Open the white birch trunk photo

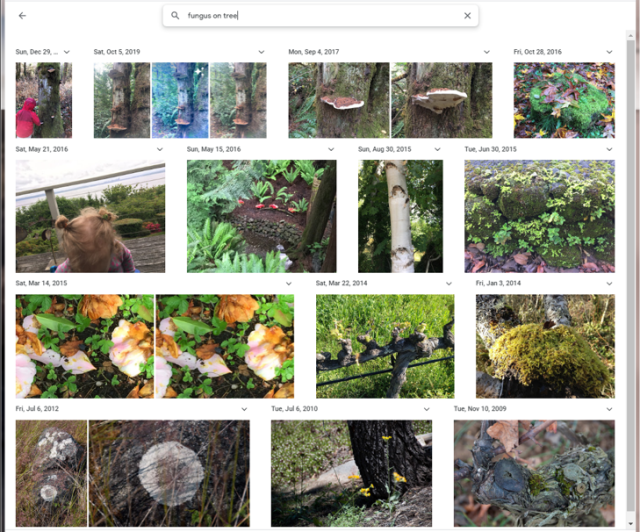click(x=400, y=216)
